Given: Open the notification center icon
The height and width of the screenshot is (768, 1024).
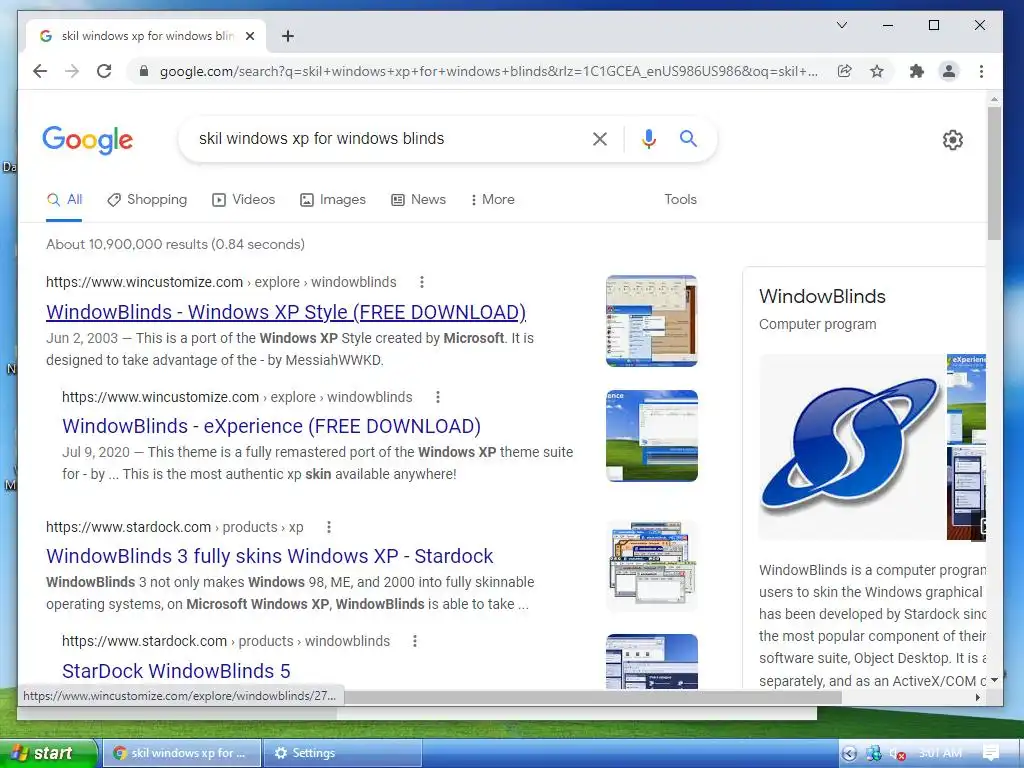Looking at the screenshot, I should point(991,753).
